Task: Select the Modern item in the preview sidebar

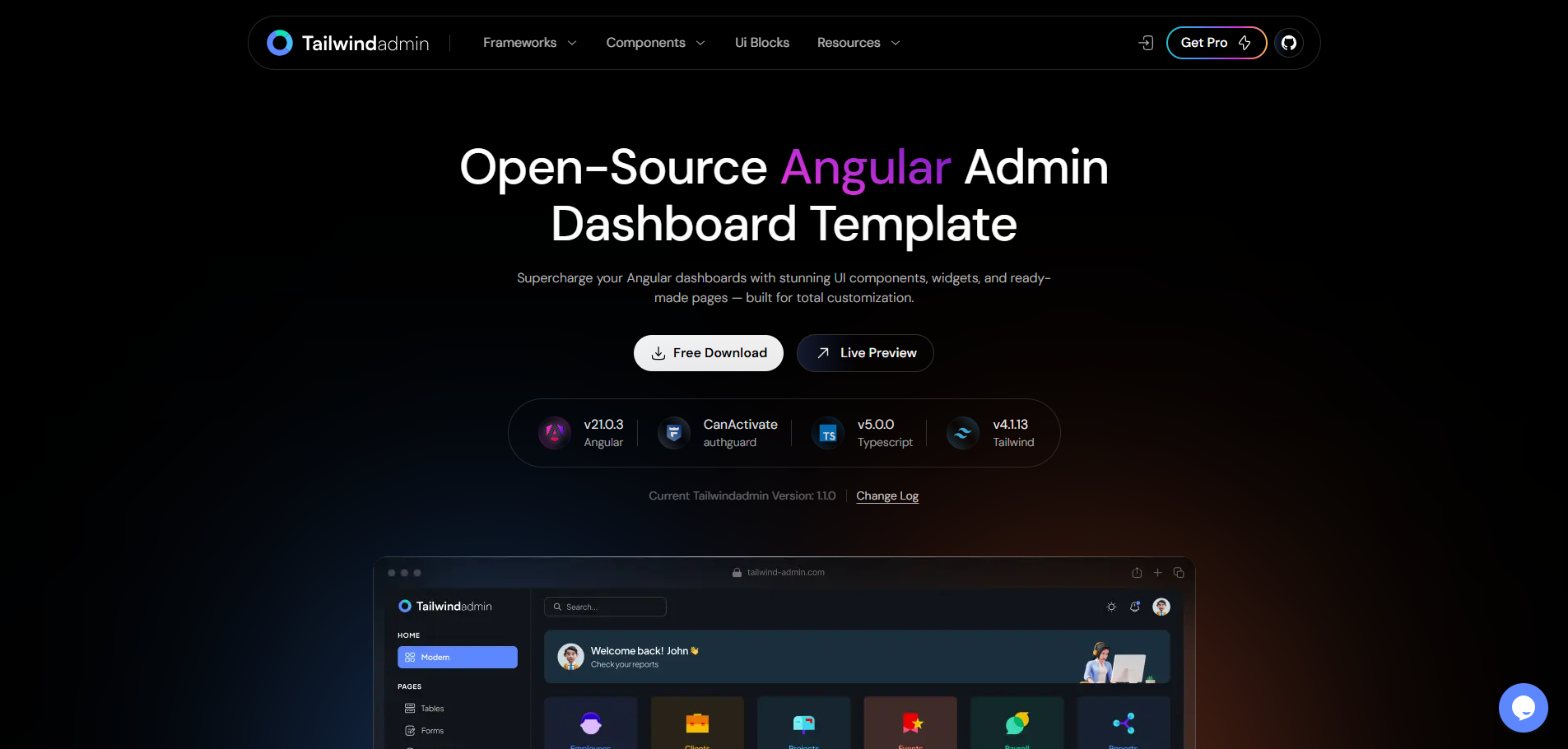Action: click(458, 657)
